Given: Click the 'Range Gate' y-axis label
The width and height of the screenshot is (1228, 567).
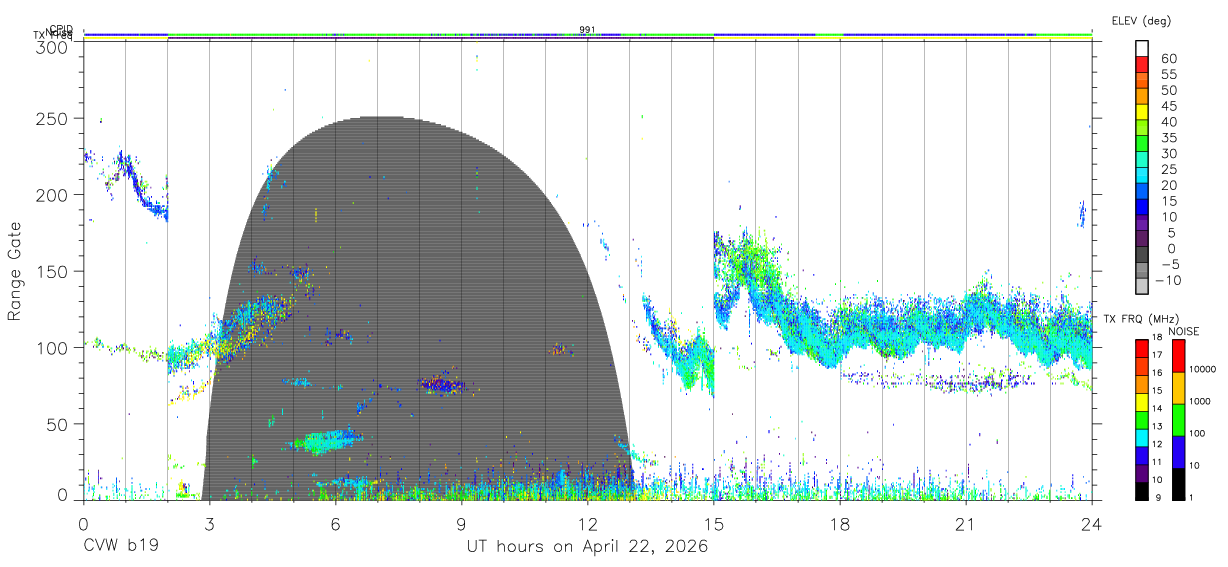Looking at the screenshot, I should [15, 272].
